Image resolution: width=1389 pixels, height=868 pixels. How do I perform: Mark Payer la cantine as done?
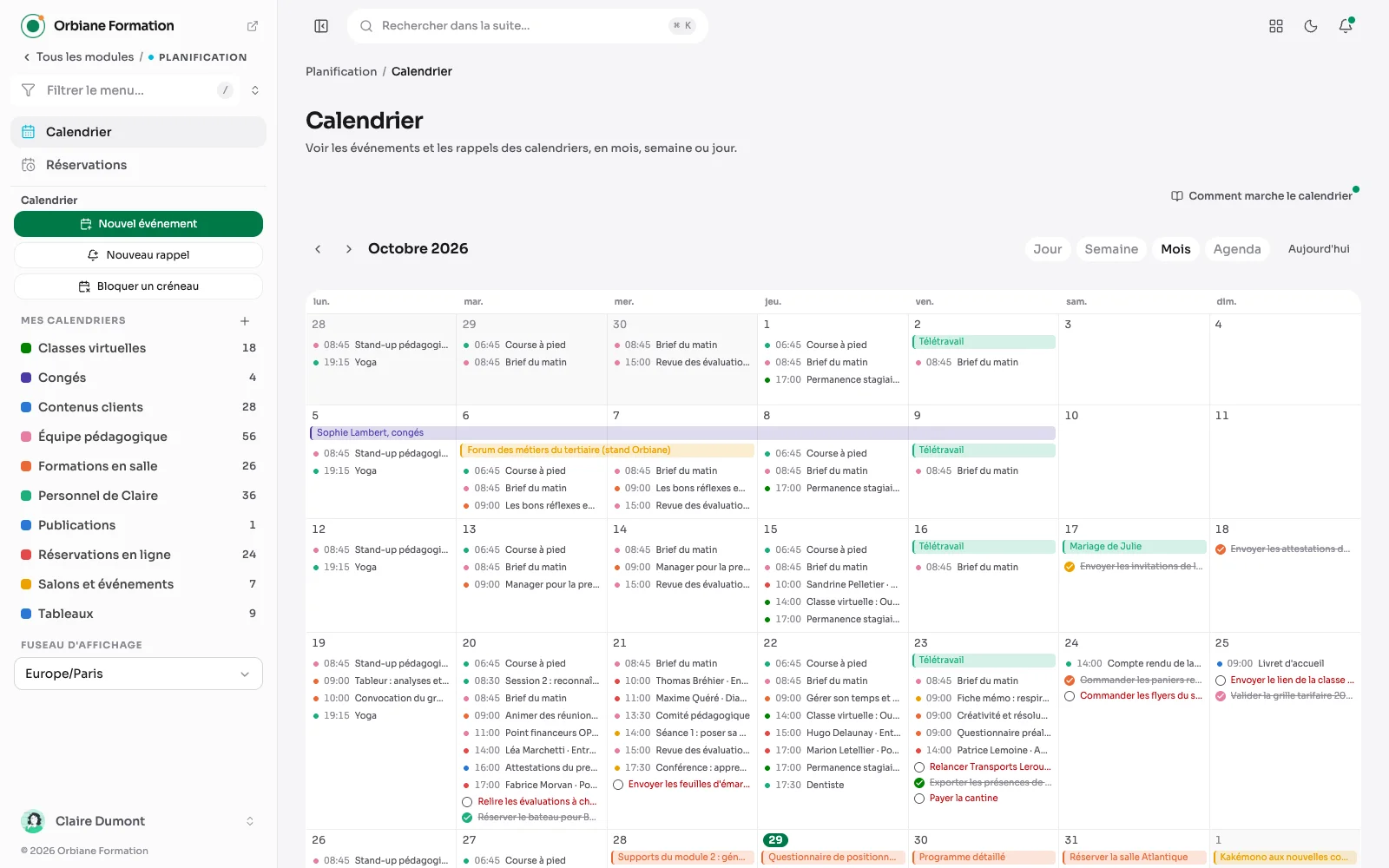pyautogui.click(x=919, y=799)
